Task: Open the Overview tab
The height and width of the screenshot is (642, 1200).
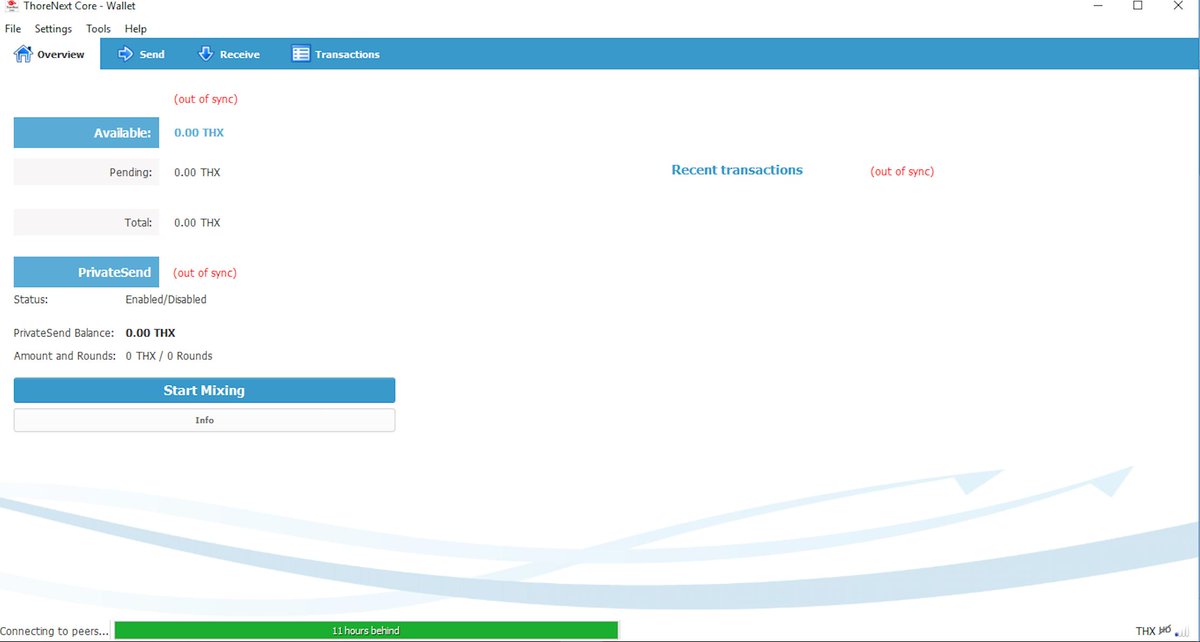Action: [x=50, y=54]
